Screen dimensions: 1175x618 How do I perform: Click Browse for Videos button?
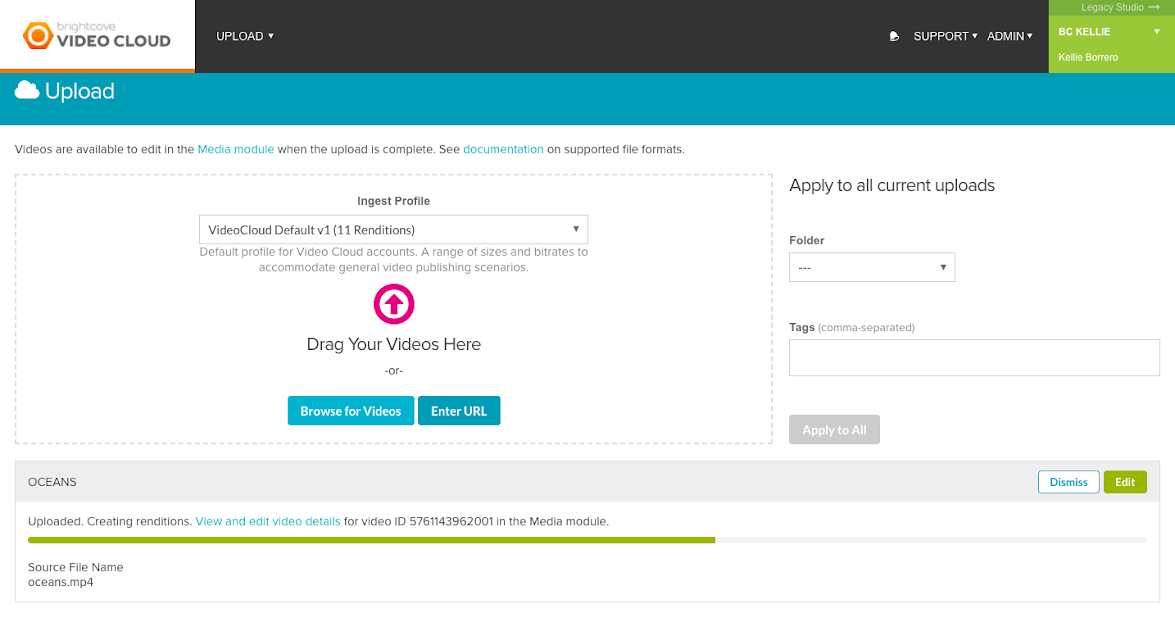point(351,411)
